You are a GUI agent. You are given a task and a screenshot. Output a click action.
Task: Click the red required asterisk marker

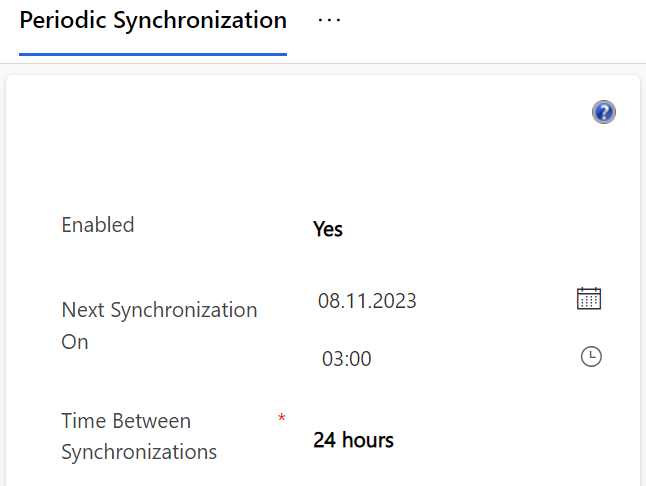pos(281,418)
